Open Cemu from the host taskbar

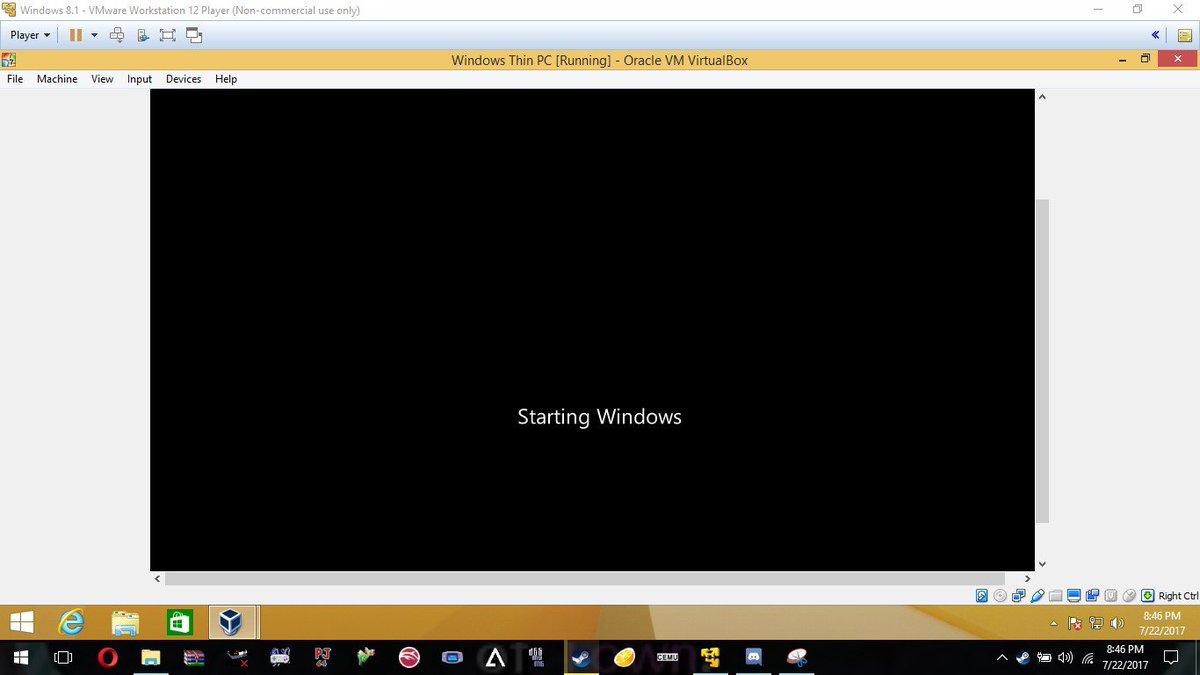[667, 658]
